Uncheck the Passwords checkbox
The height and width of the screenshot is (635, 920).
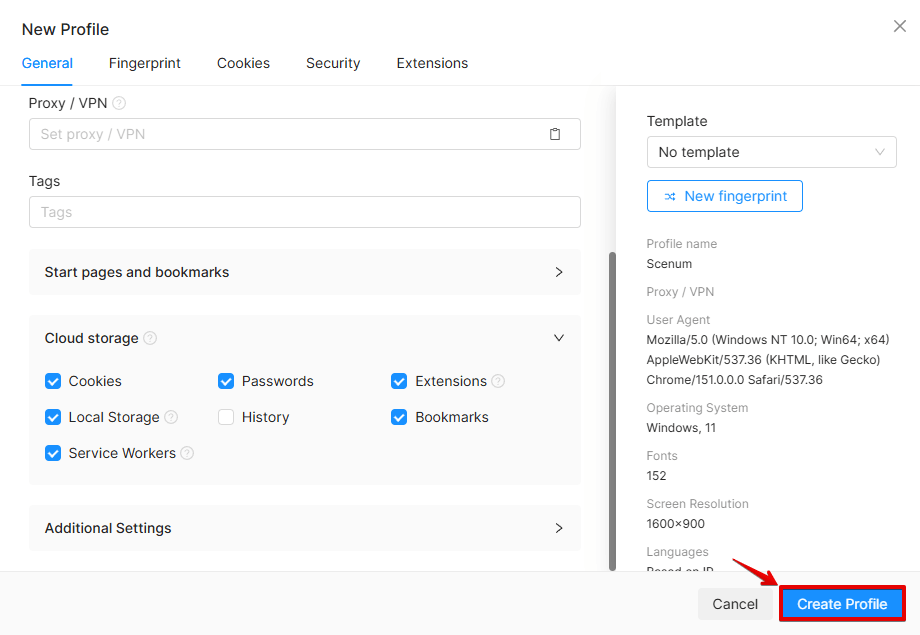(226, 381)
